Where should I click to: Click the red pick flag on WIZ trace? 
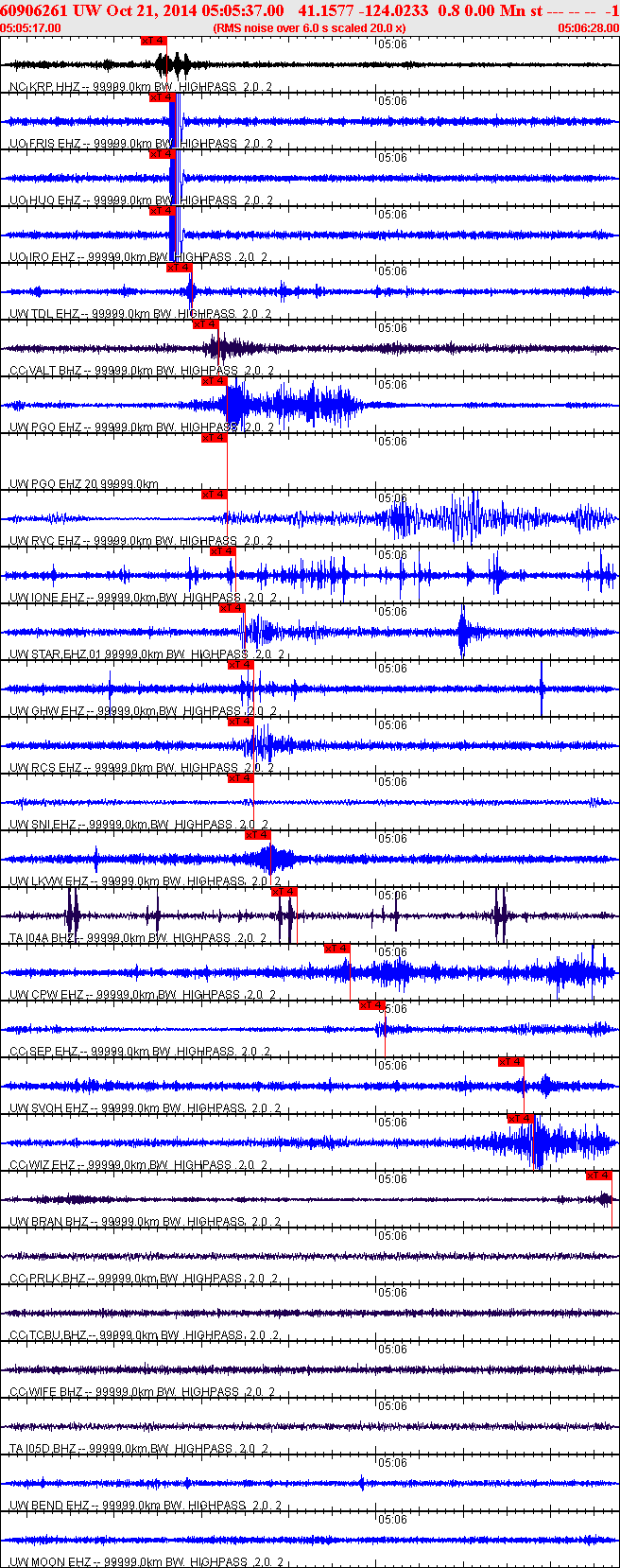520,1119
